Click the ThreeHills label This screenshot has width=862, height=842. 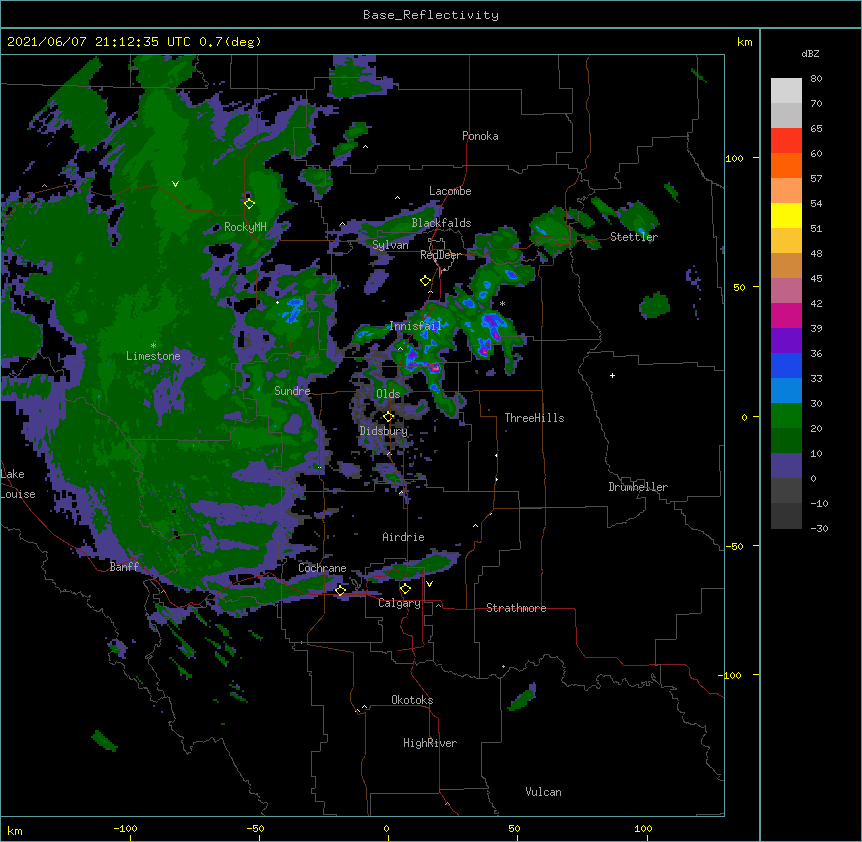(x=534, y=418)
